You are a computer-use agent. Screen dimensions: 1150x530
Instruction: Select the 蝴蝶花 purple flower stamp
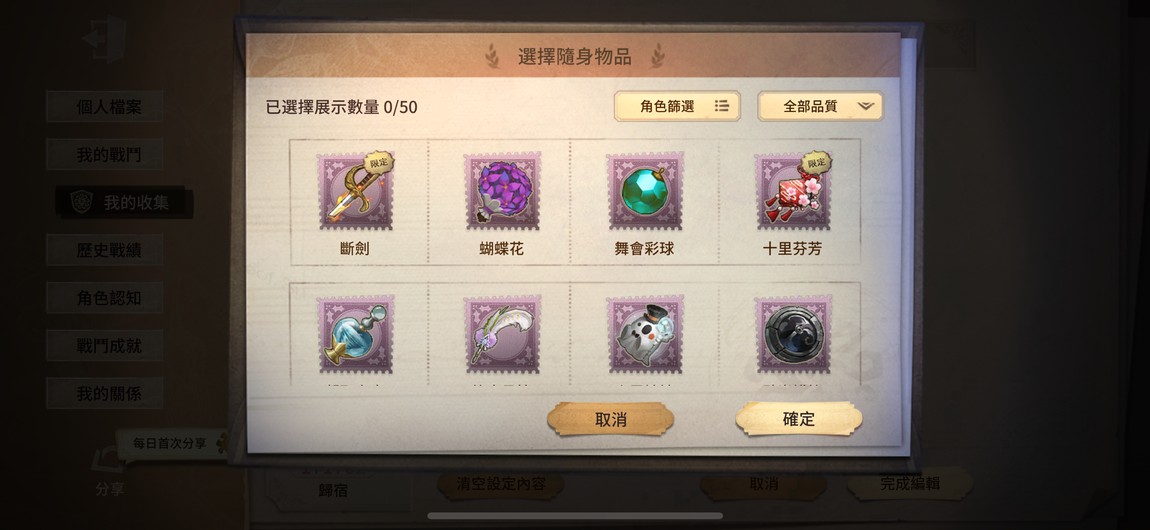point(502,192)
